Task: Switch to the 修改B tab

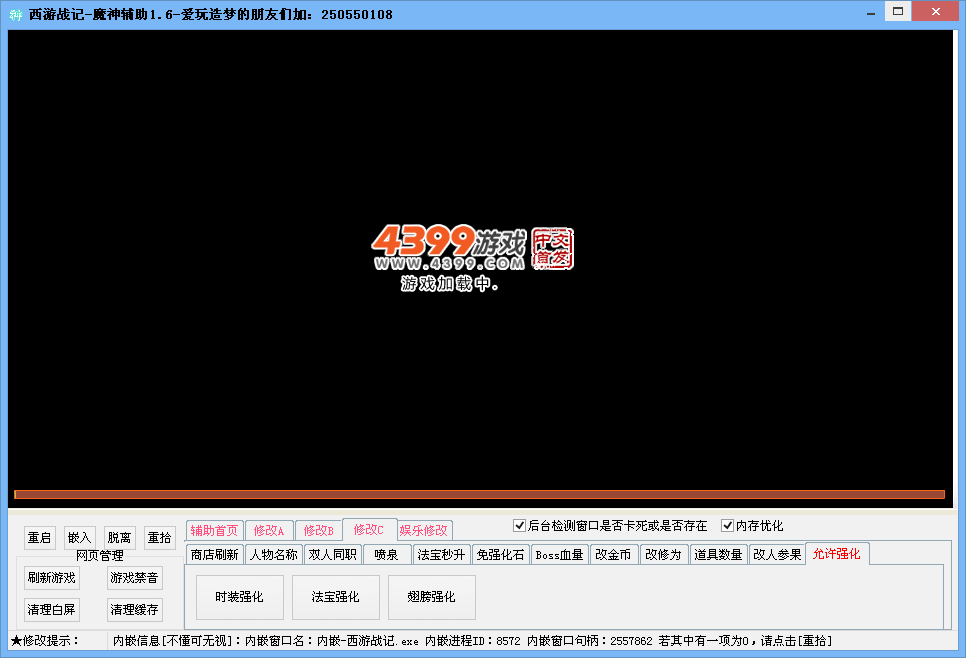Action: (x=319, y=530)
